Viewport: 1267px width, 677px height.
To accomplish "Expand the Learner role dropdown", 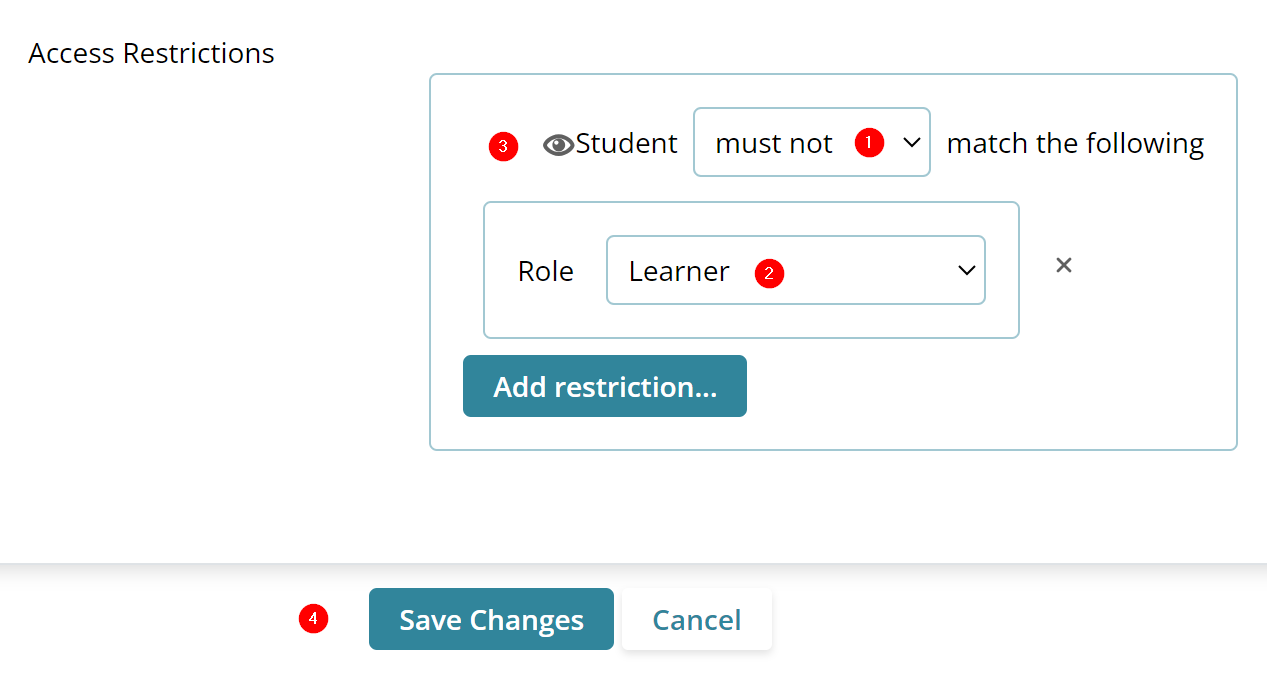I will tap(795, 271).
